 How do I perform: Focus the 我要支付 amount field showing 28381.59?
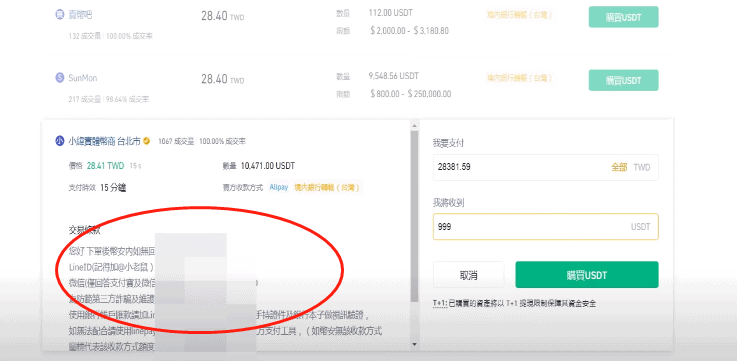point(546,167)
